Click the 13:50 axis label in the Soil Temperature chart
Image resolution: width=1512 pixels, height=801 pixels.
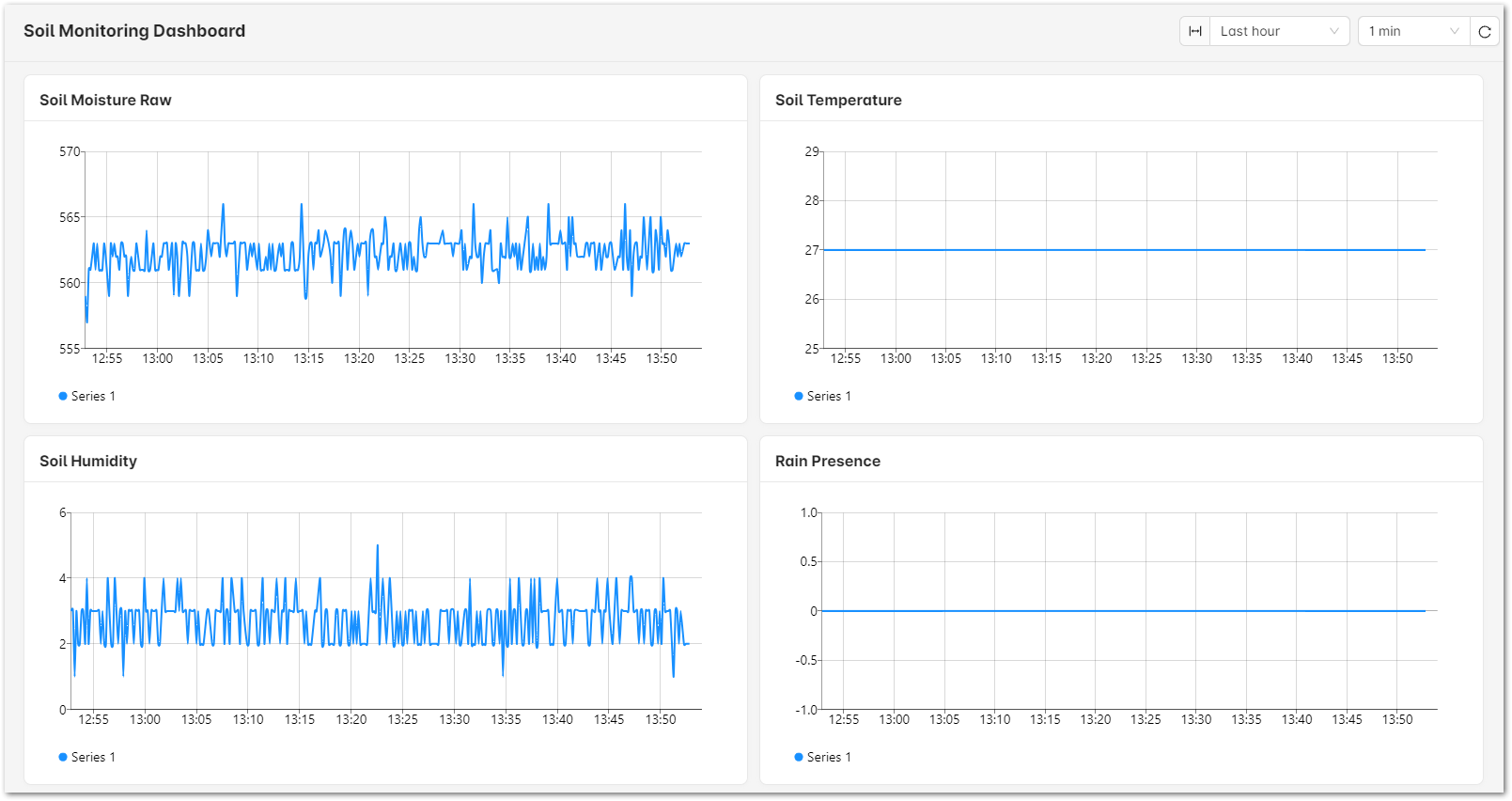pos(1397,358)
